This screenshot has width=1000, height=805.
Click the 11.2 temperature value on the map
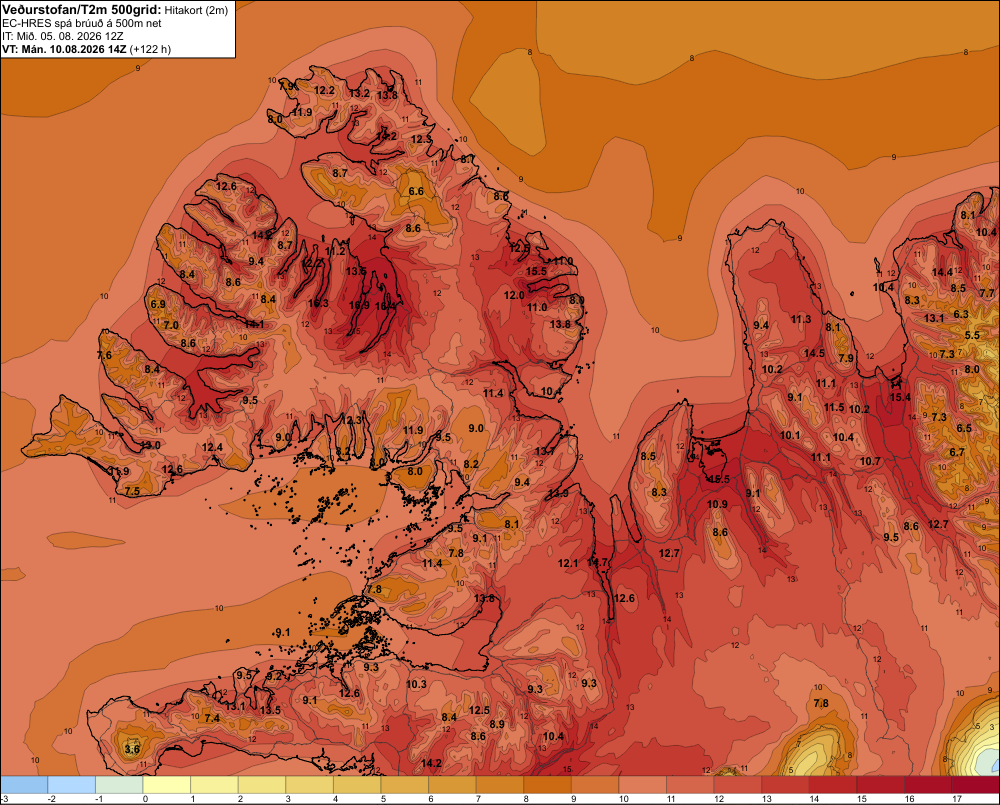point(335,251)
